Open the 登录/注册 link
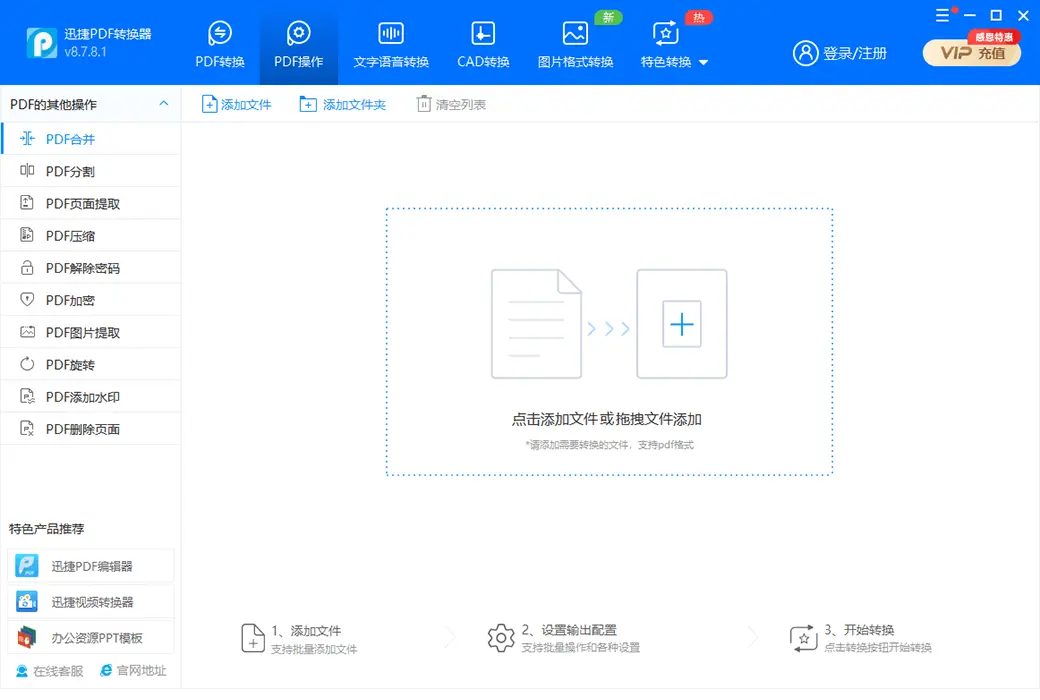The image size is (1040, 700). (854, 53)
